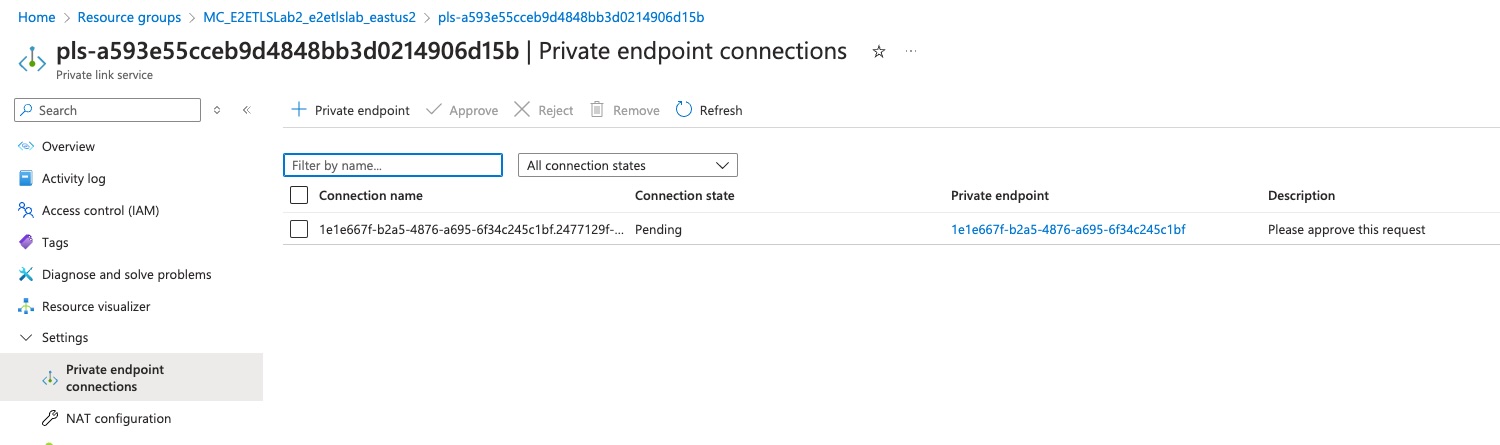Viewport: 1500px width, 445px height.
Task: Open the more options ellipsis in title
Action: (911, 51)
